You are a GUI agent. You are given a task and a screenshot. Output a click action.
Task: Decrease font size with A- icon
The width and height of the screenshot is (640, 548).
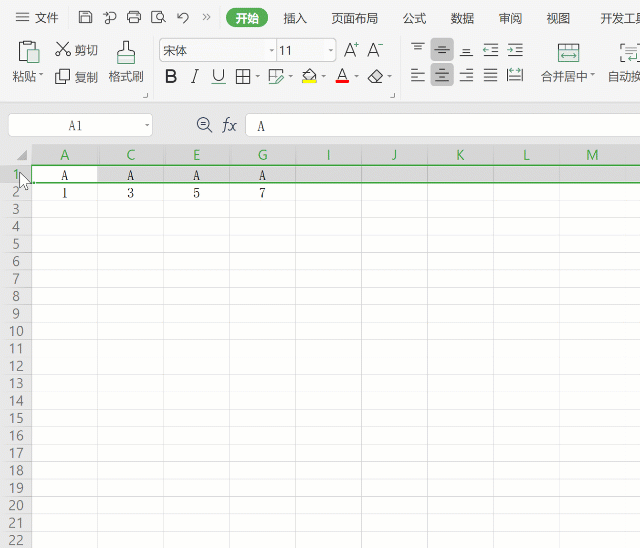pyautogui.click(x=375, y=50)
